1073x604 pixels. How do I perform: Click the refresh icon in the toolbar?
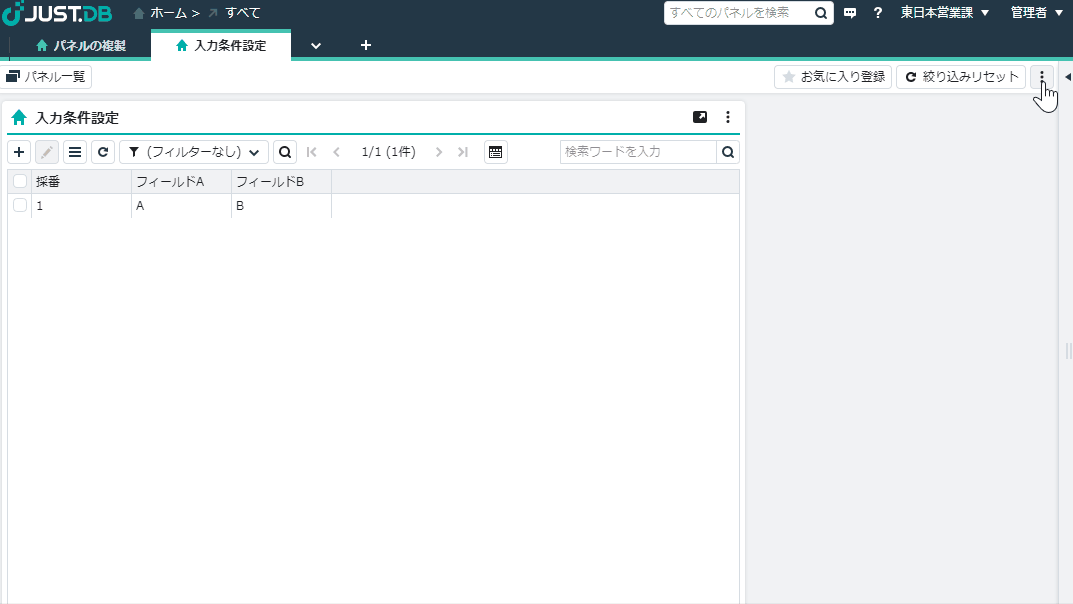point(103,152)
